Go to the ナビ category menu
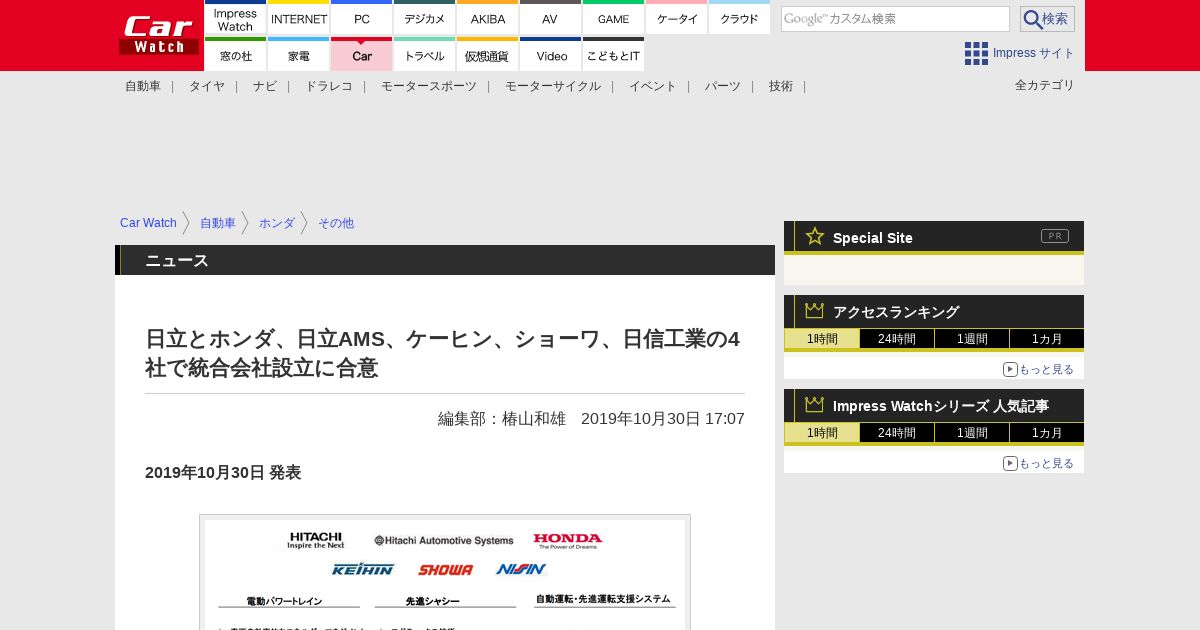This screenshot has width=1200, height=630. coord(265,86)
